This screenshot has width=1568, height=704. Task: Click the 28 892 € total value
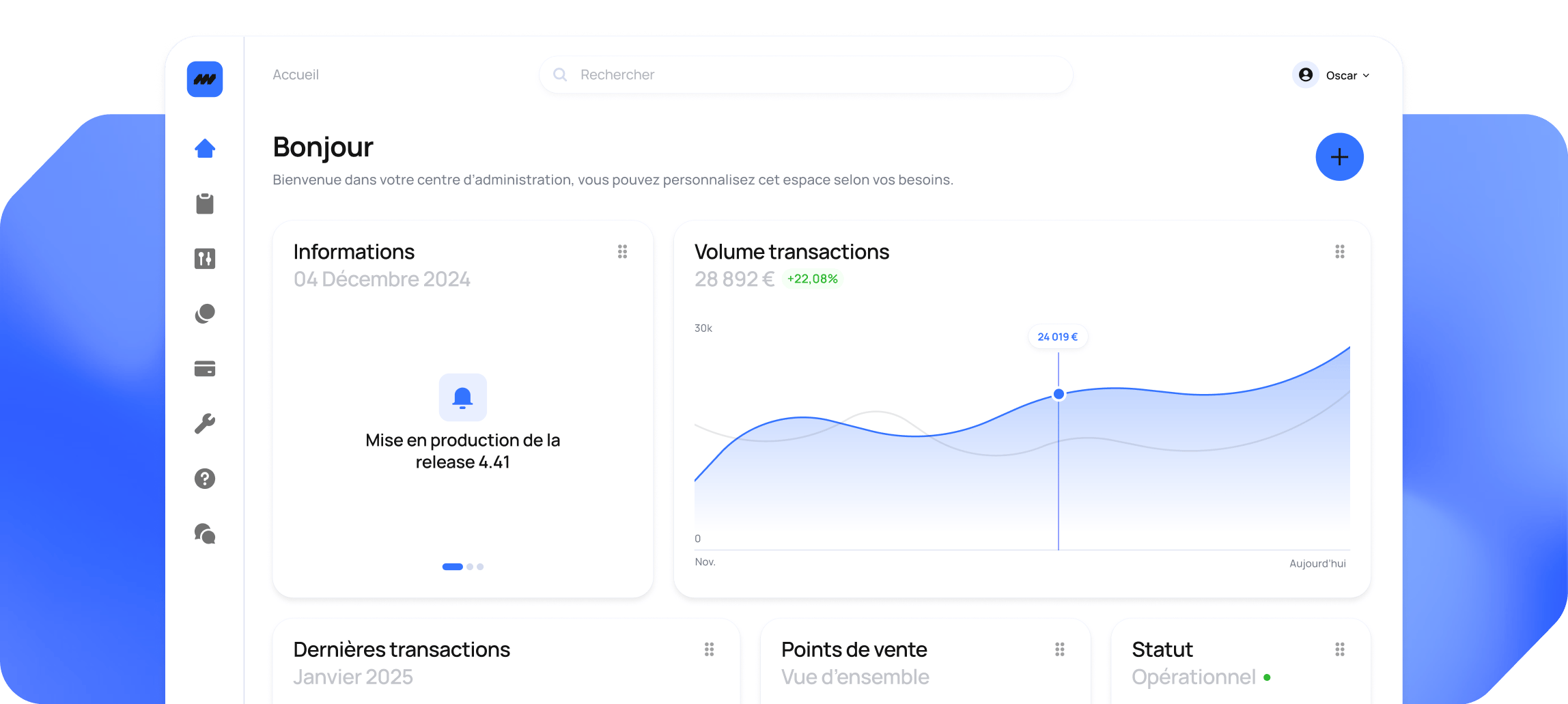coord(735,279)
